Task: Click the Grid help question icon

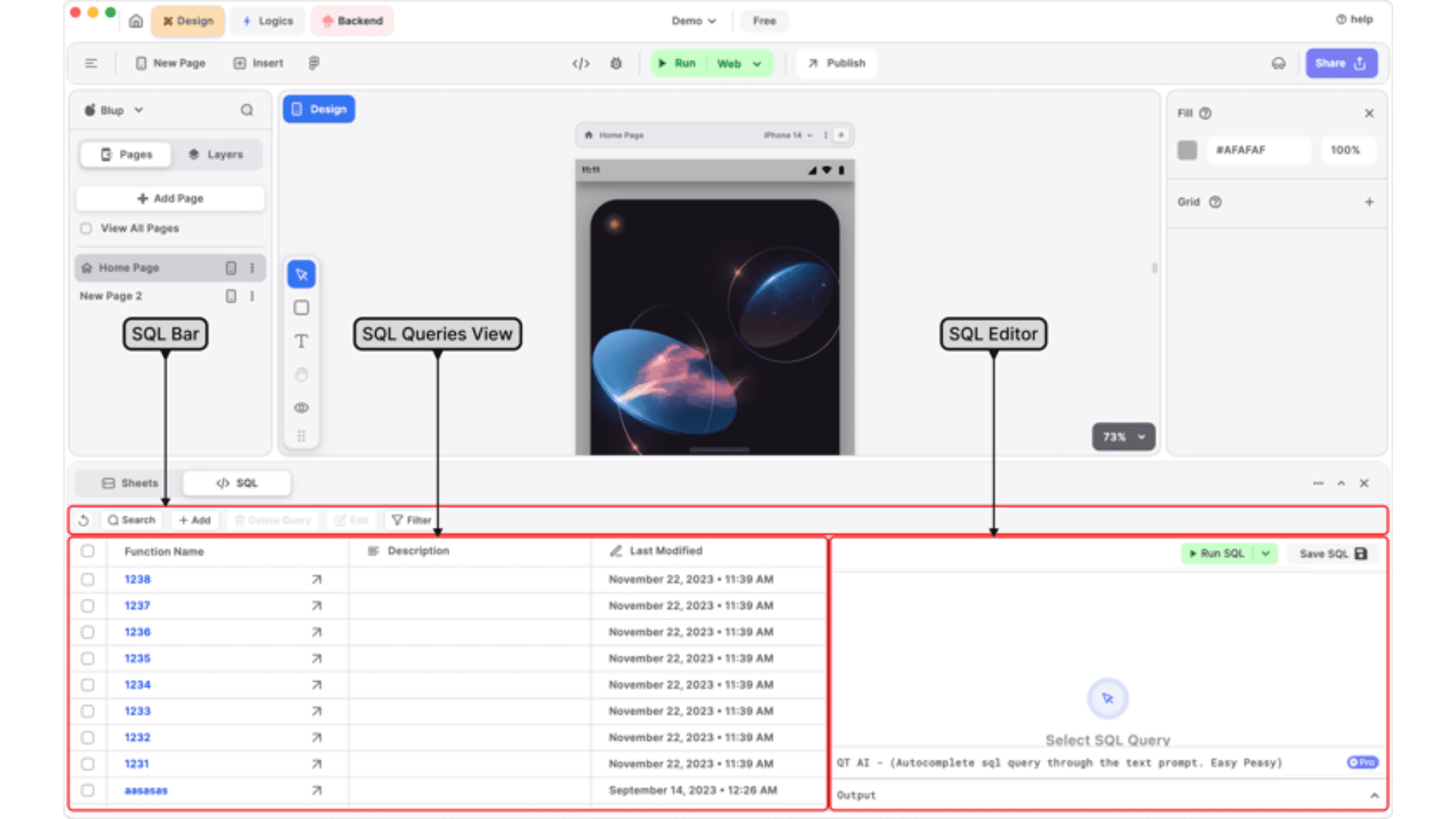Action: pyautogui.click(x=1216, y=202)
